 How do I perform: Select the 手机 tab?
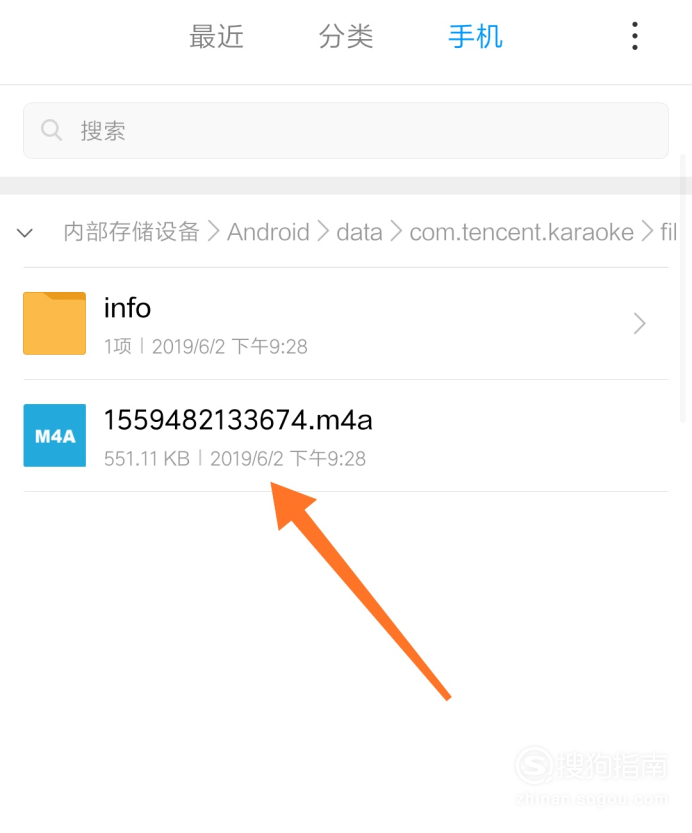[x=475, y=37]
